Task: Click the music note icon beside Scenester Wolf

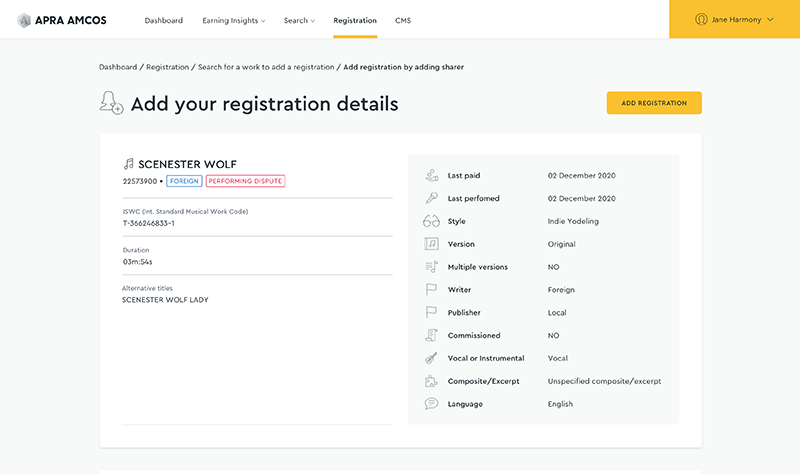Action: click(x=128, y=164)
